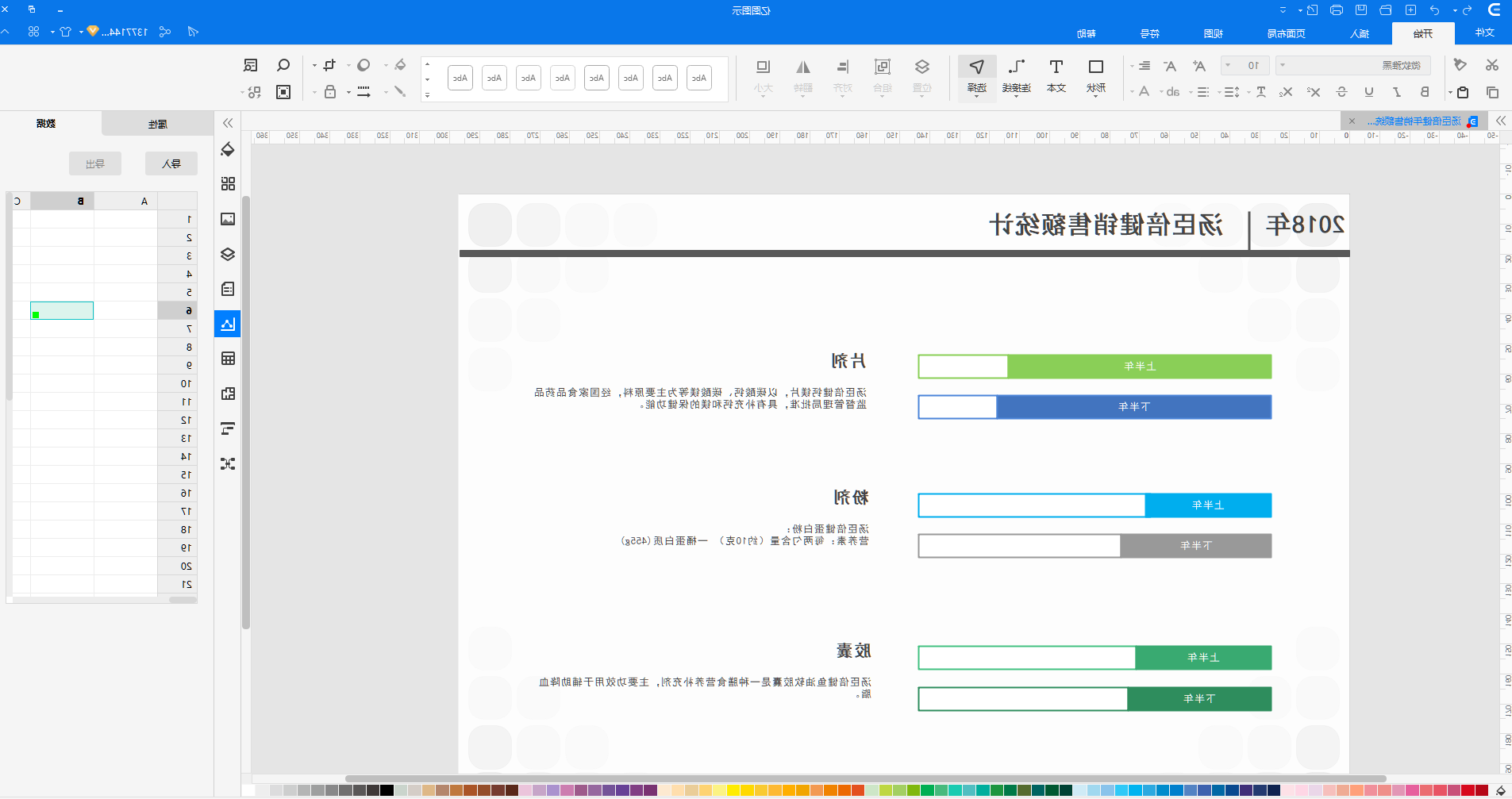Select the cut scissors icon
Screen dimensions: 1512x799
pyautogui.click(x=1492, y=65)
